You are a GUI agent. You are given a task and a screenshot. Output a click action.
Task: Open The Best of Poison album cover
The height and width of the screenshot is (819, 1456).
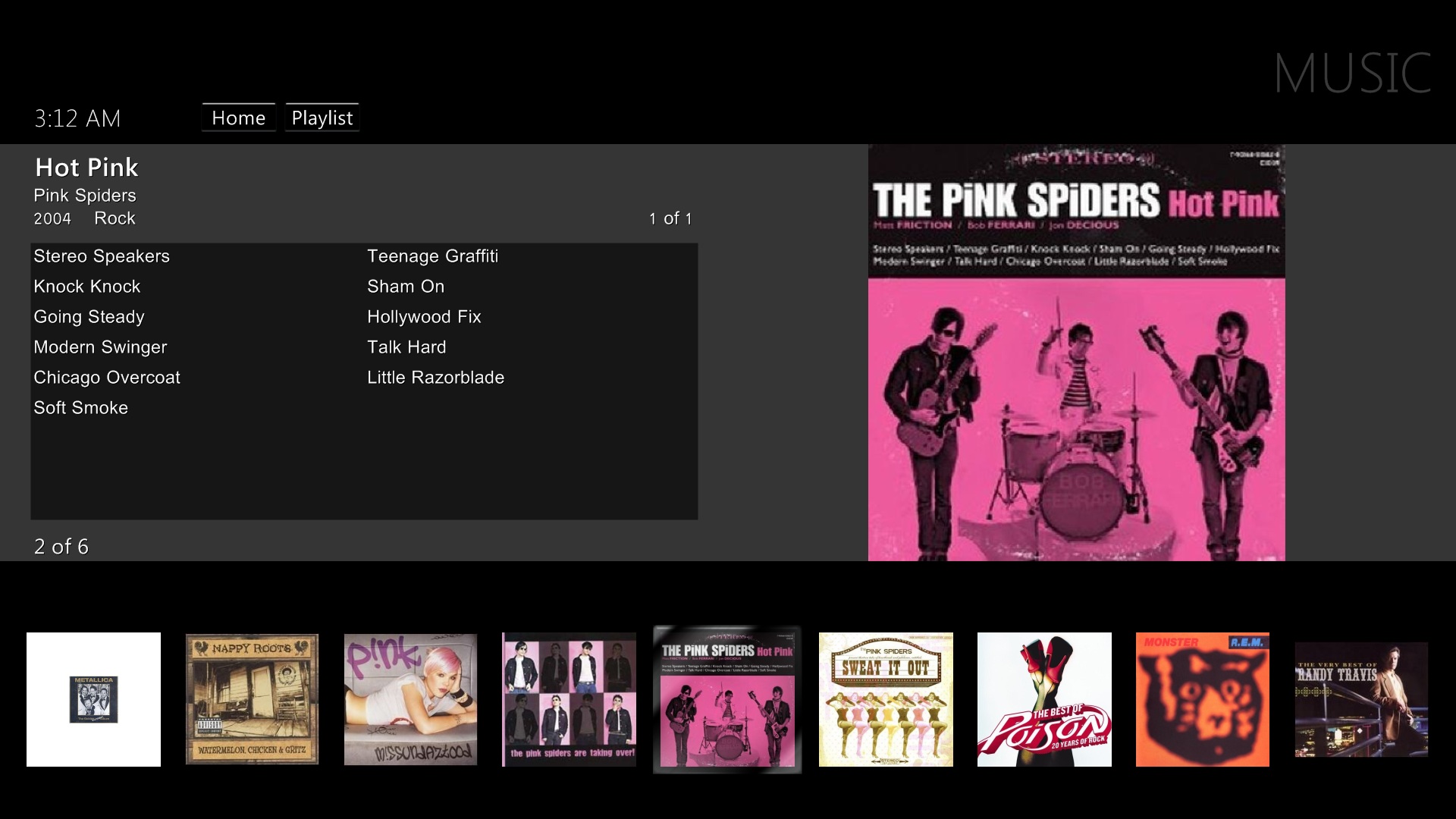1044,699
